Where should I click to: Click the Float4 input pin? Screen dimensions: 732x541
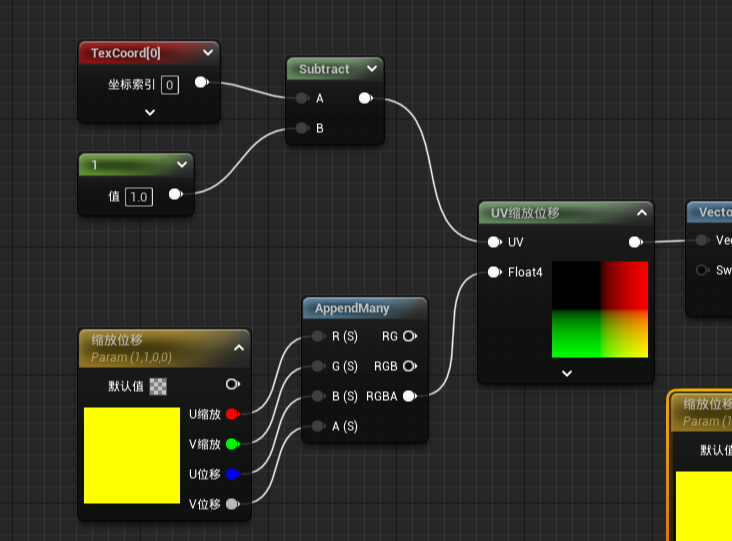[494, 272]
